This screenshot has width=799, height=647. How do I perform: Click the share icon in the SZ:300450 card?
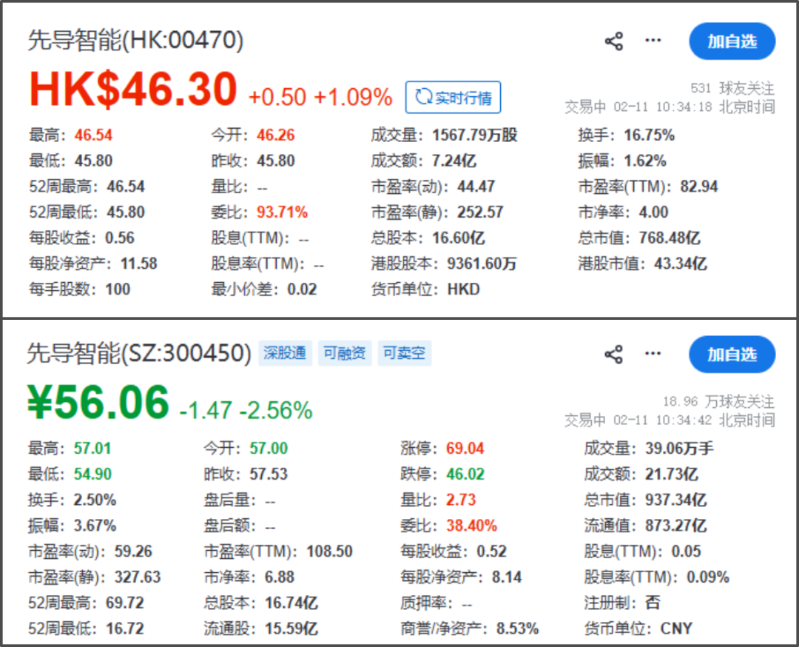(614, 354)
